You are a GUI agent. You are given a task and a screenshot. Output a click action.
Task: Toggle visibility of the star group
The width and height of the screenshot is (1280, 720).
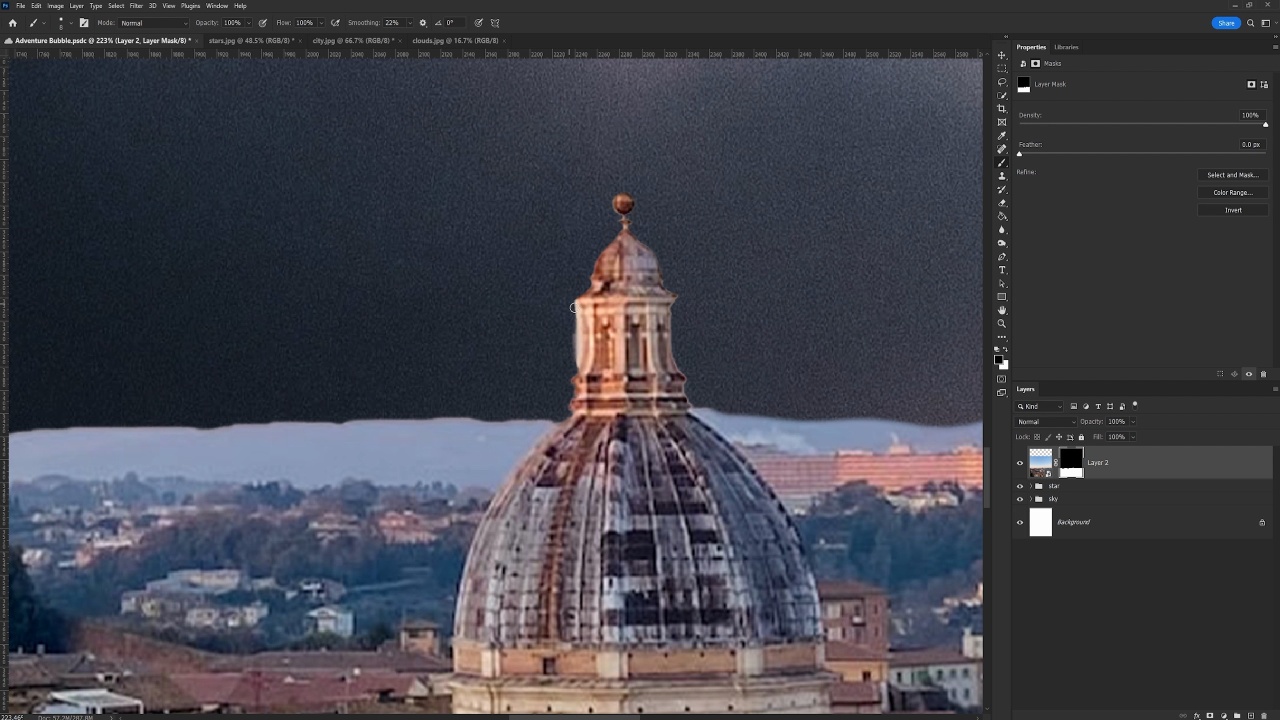(1020, 486)
